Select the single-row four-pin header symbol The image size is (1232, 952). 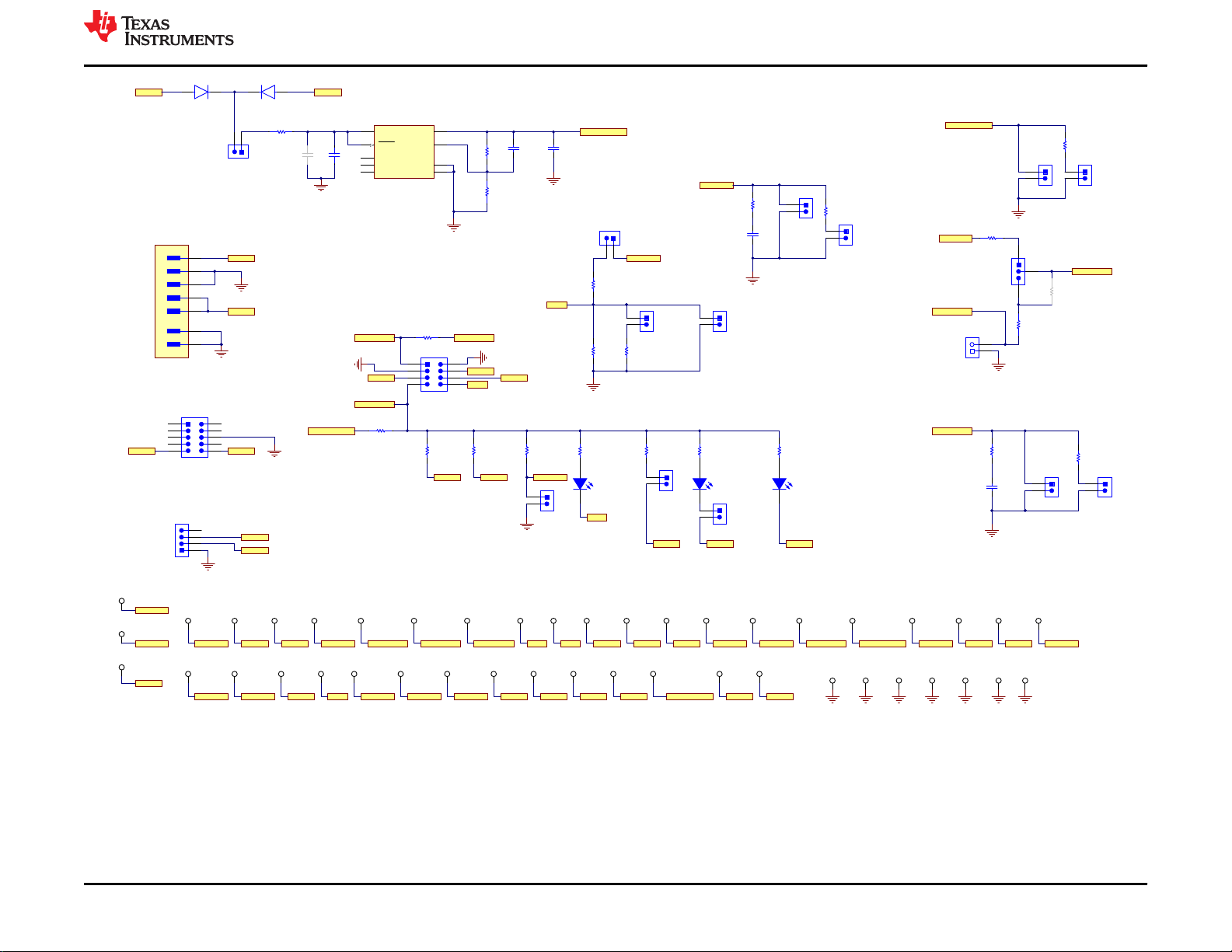182,540
